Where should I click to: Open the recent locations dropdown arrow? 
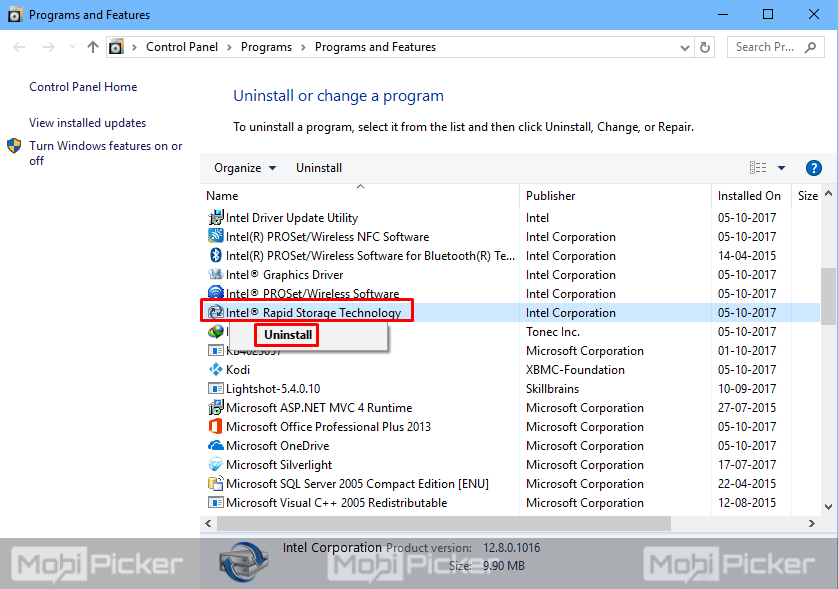pyautogui.click(x=72, y=47)
